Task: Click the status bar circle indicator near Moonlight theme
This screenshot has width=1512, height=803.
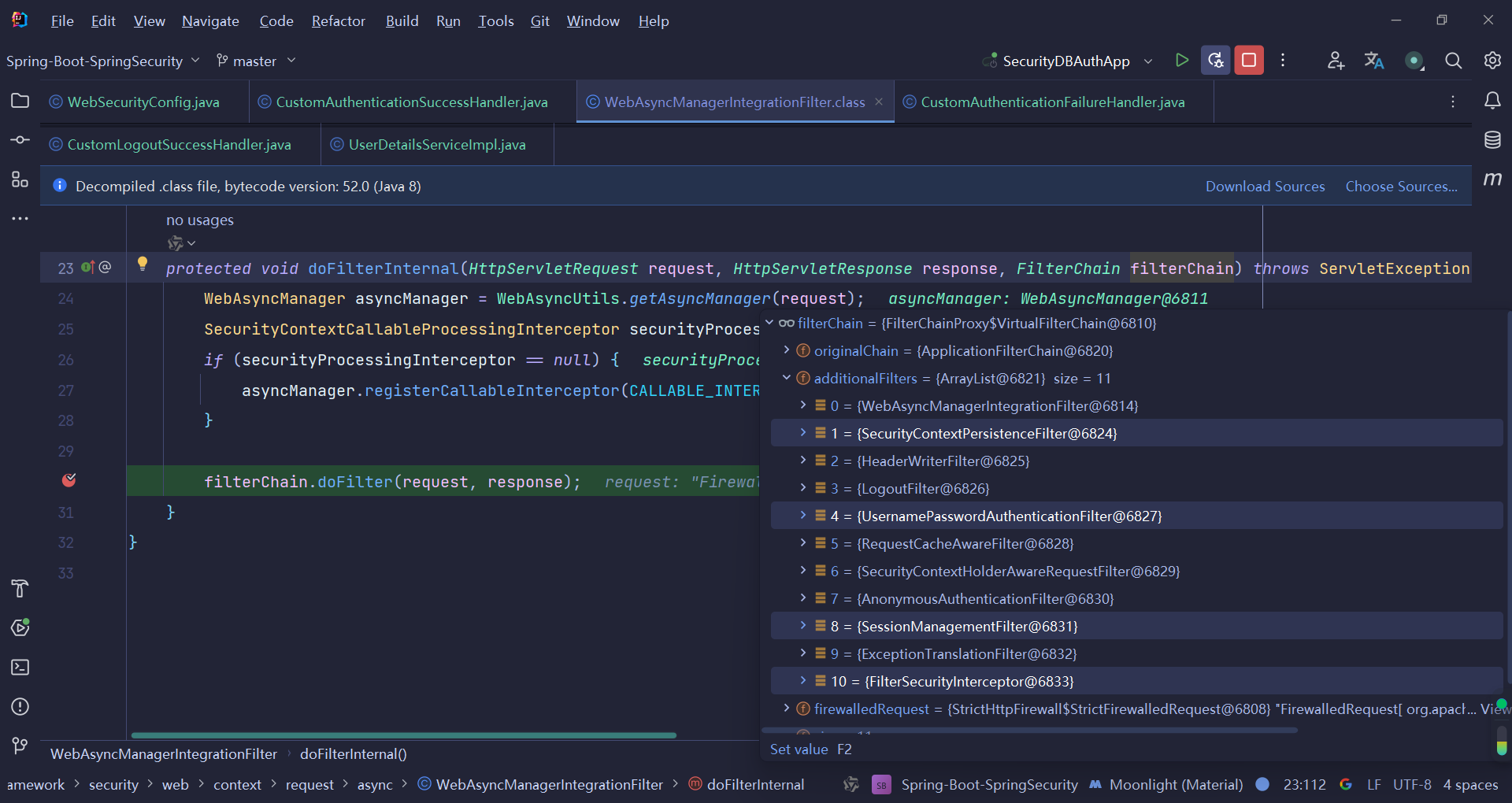Action: pos(1262,784)
